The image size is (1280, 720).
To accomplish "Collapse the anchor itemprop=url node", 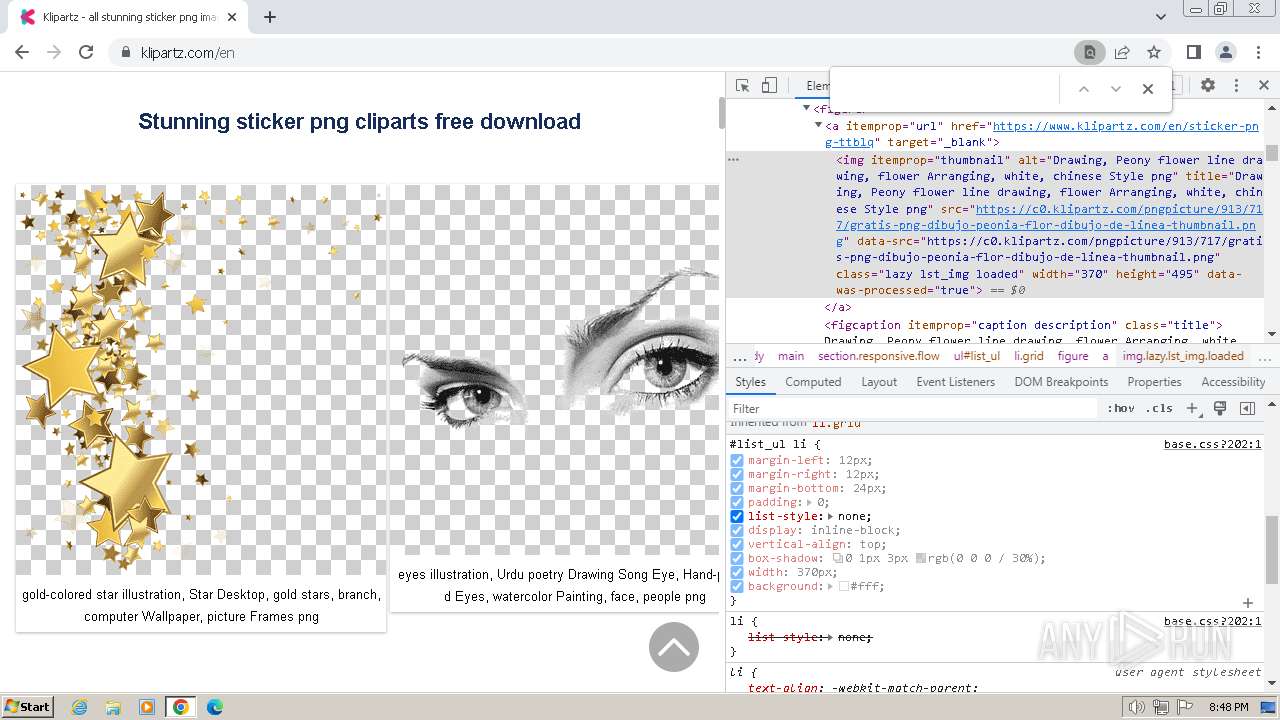I will (x=819, y=126).
